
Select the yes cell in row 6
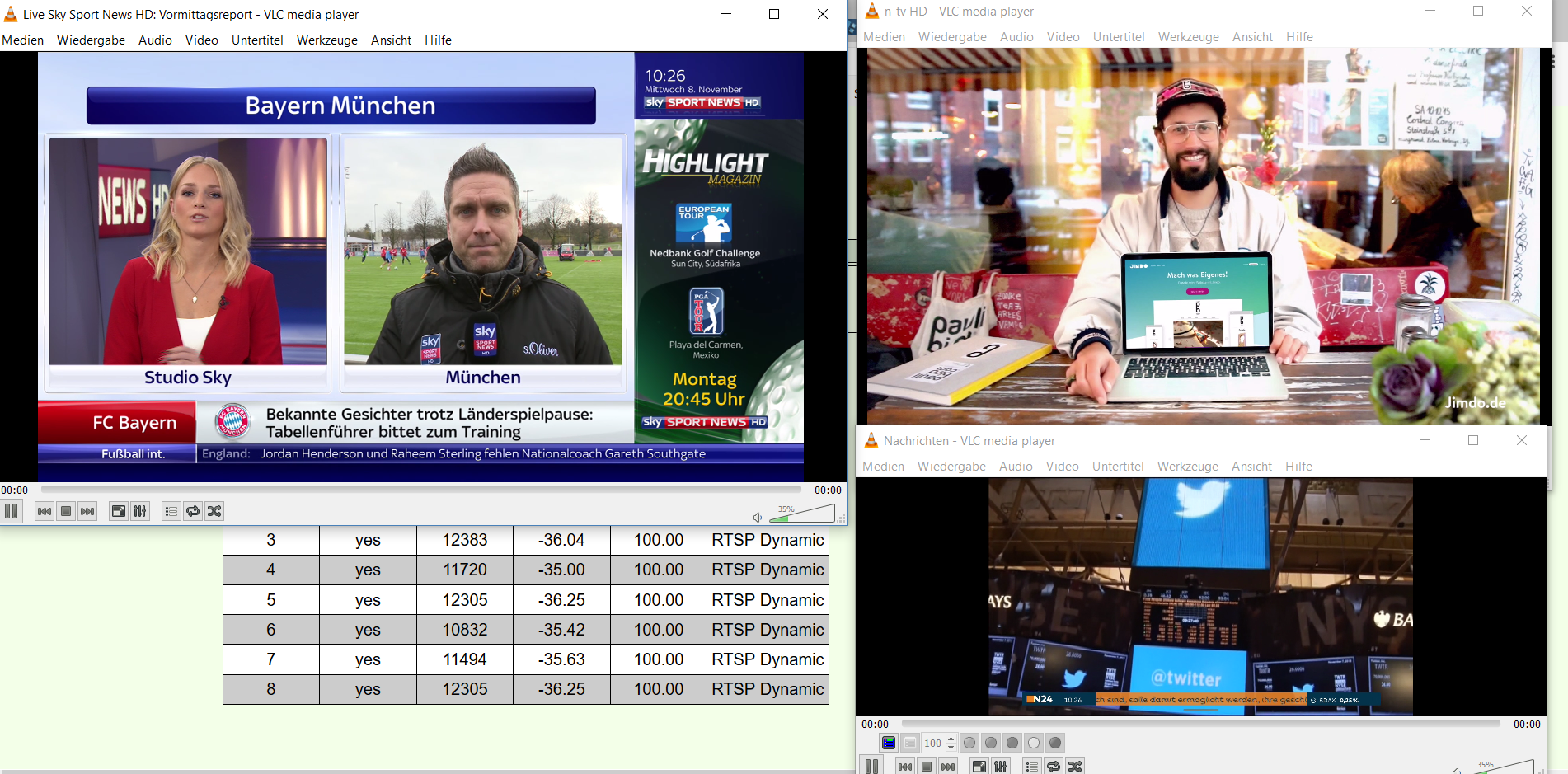(368, 630)
